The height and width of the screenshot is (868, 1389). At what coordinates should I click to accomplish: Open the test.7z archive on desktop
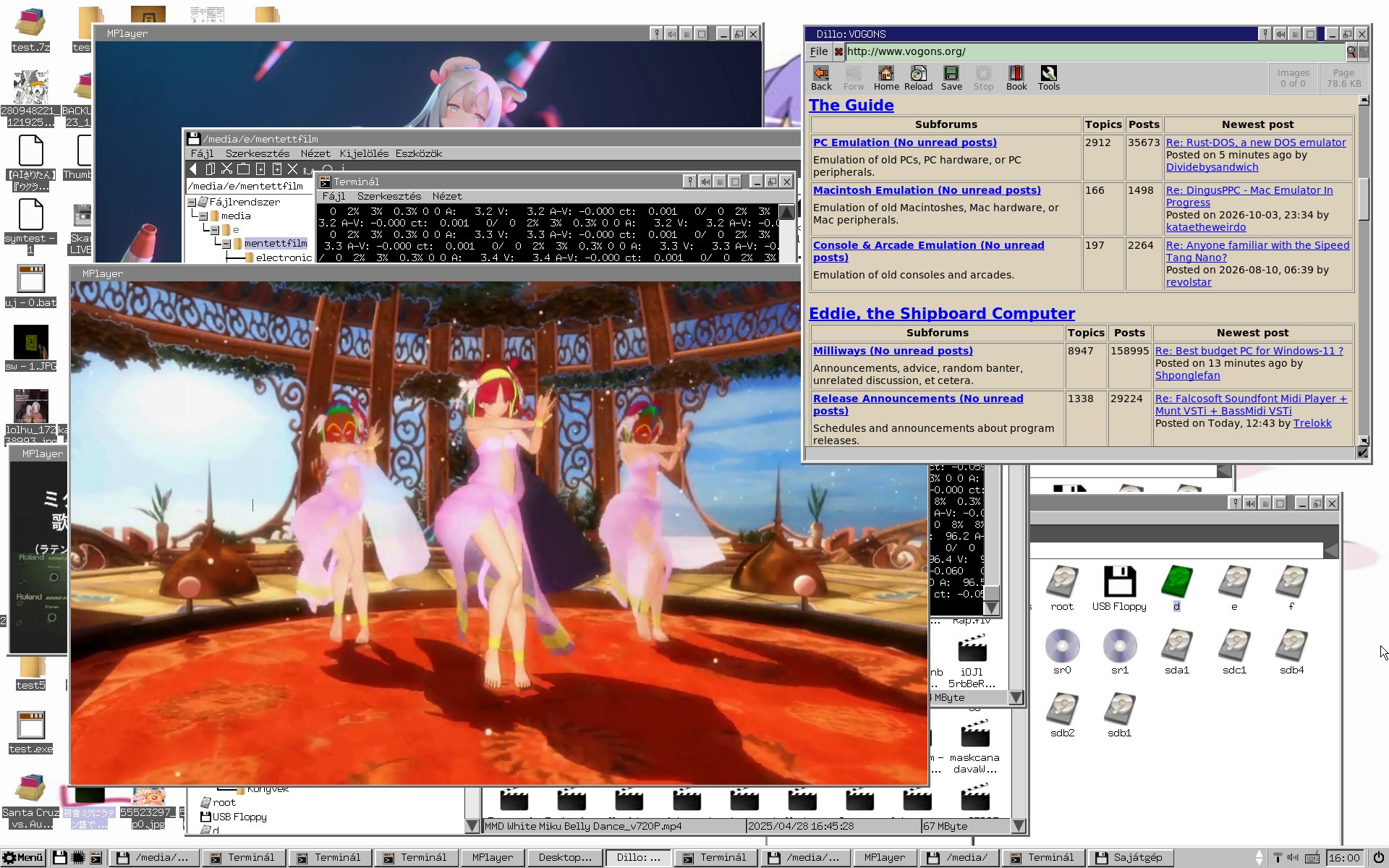(x=30, y=29)
